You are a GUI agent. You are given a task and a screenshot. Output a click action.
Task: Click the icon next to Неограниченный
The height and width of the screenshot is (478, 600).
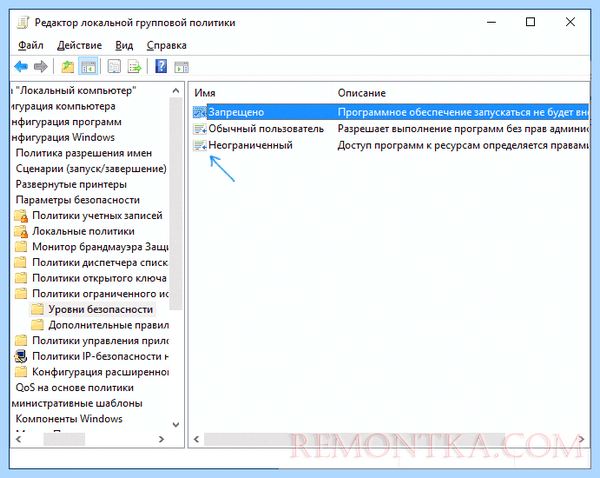[200, 145]
